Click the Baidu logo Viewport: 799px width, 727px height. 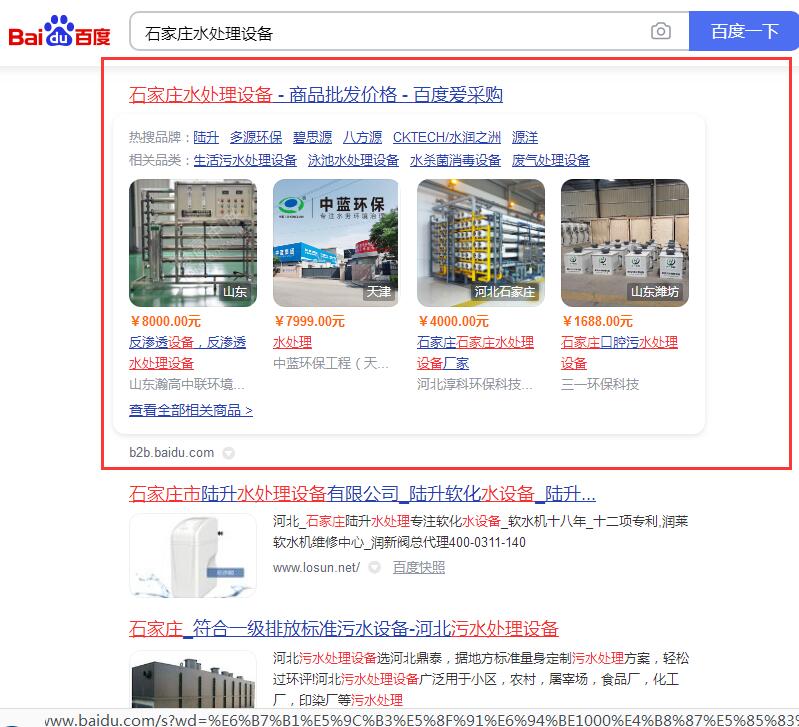59,32
